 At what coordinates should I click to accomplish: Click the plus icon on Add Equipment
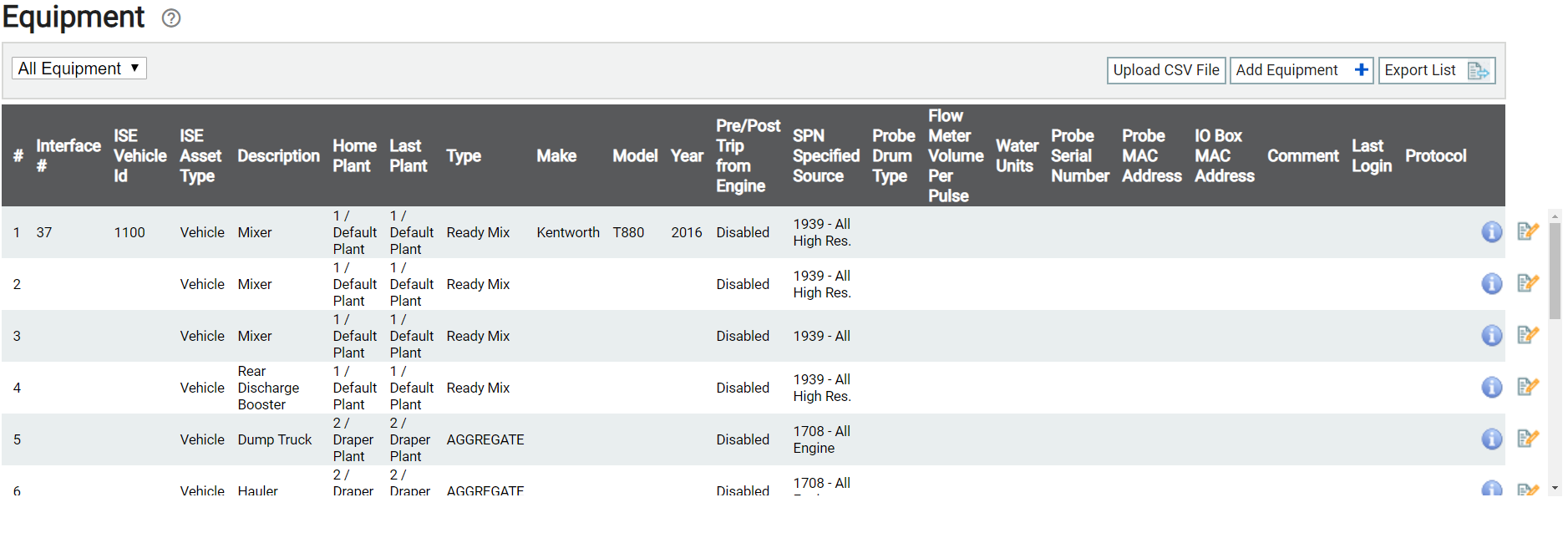pos(1361,69)
